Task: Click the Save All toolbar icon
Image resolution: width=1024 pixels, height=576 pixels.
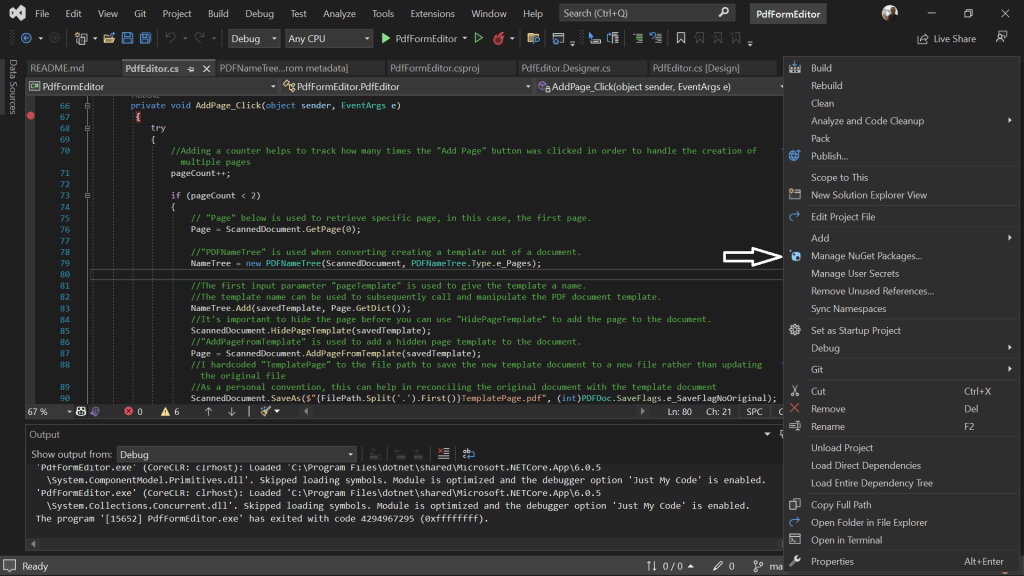Action: click(145, 39)
